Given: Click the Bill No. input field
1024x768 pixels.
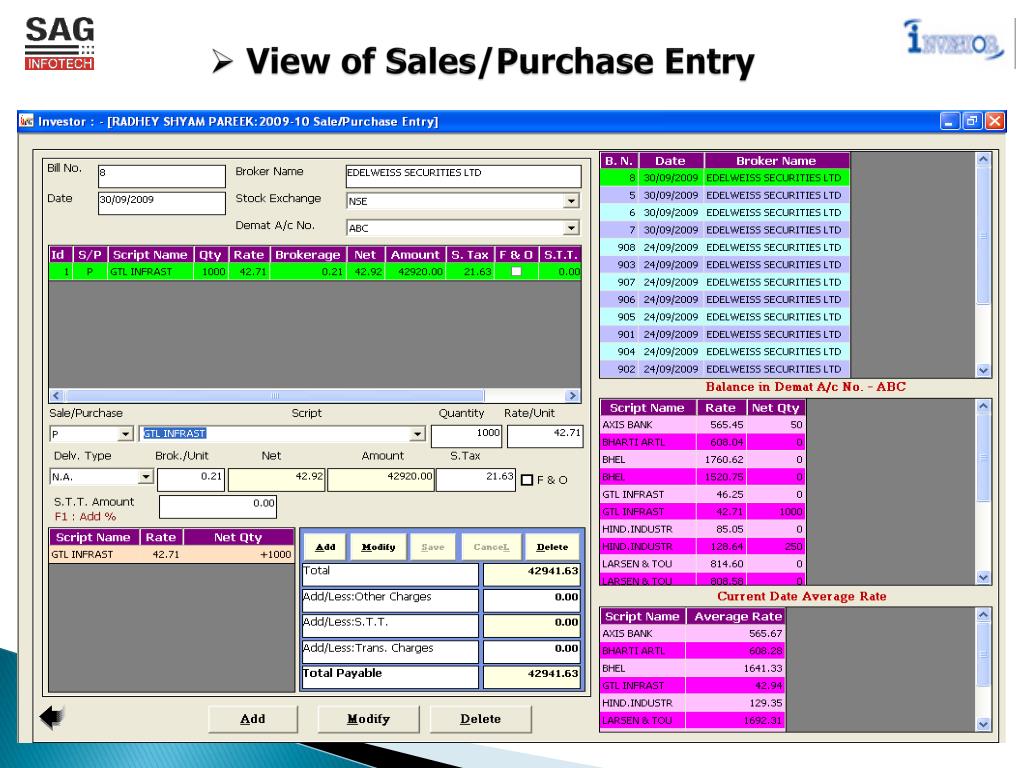Looking at the screenshot, I should pyautogui.click(x=162, y=176).
